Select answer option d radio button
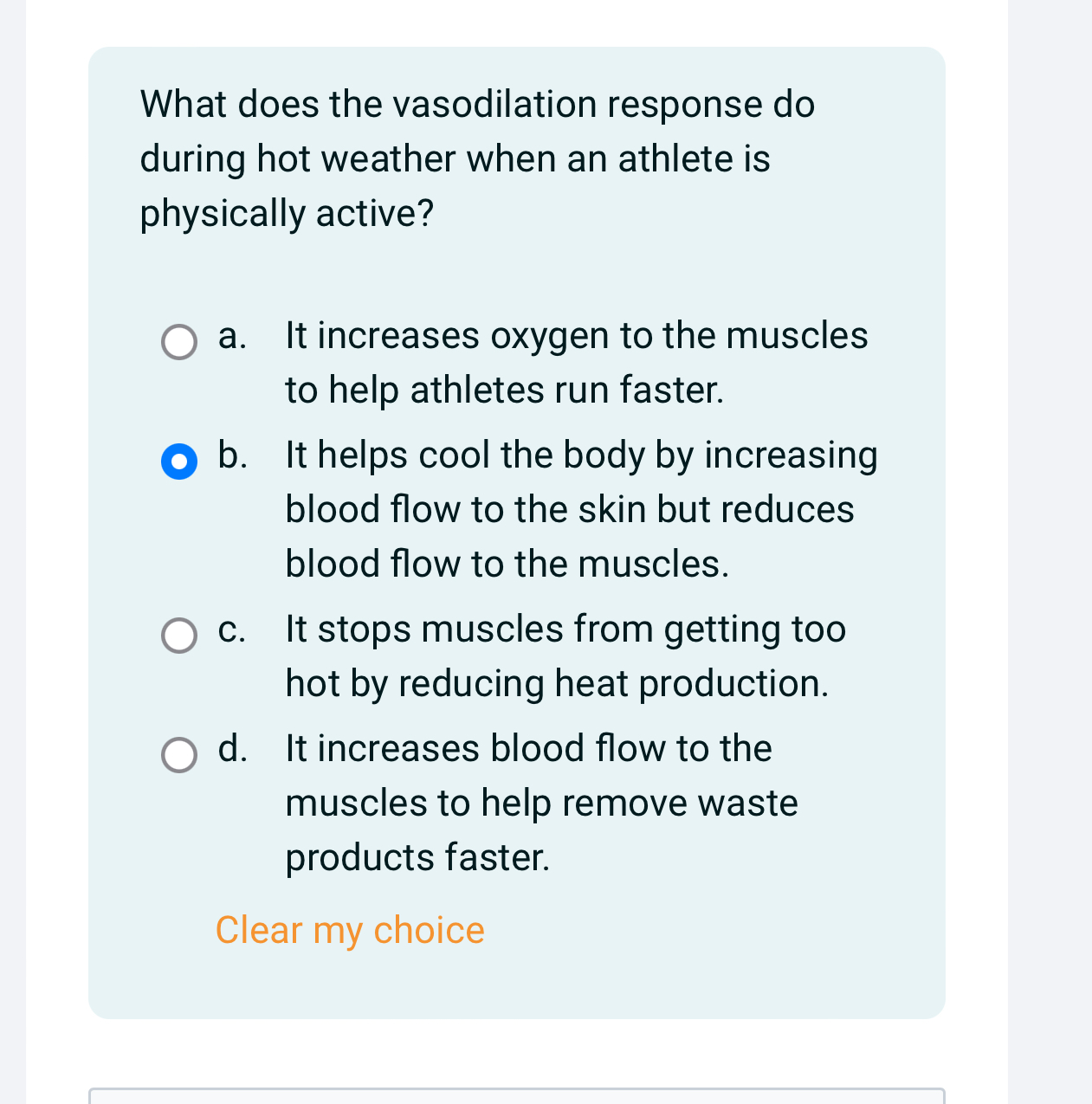This screenshot has width=1092, height=1104. coord(179,755)
